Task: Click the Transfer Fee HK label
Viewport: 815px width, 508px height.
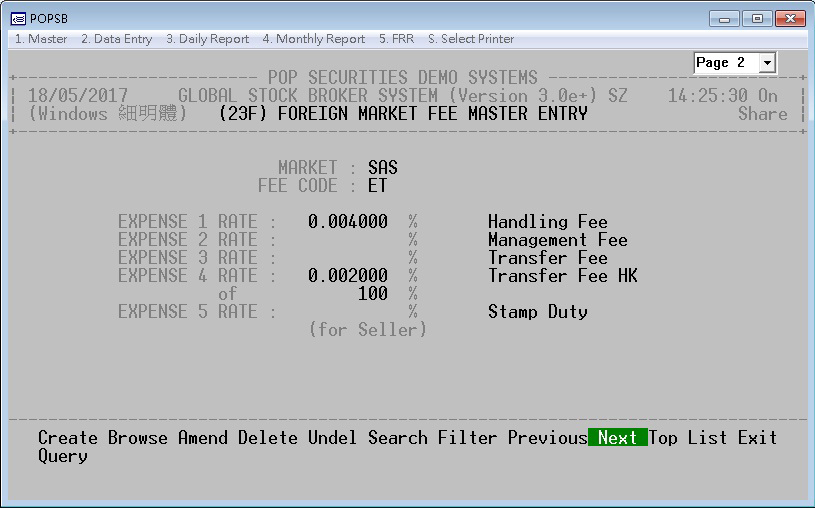Action: pos(563,276)
